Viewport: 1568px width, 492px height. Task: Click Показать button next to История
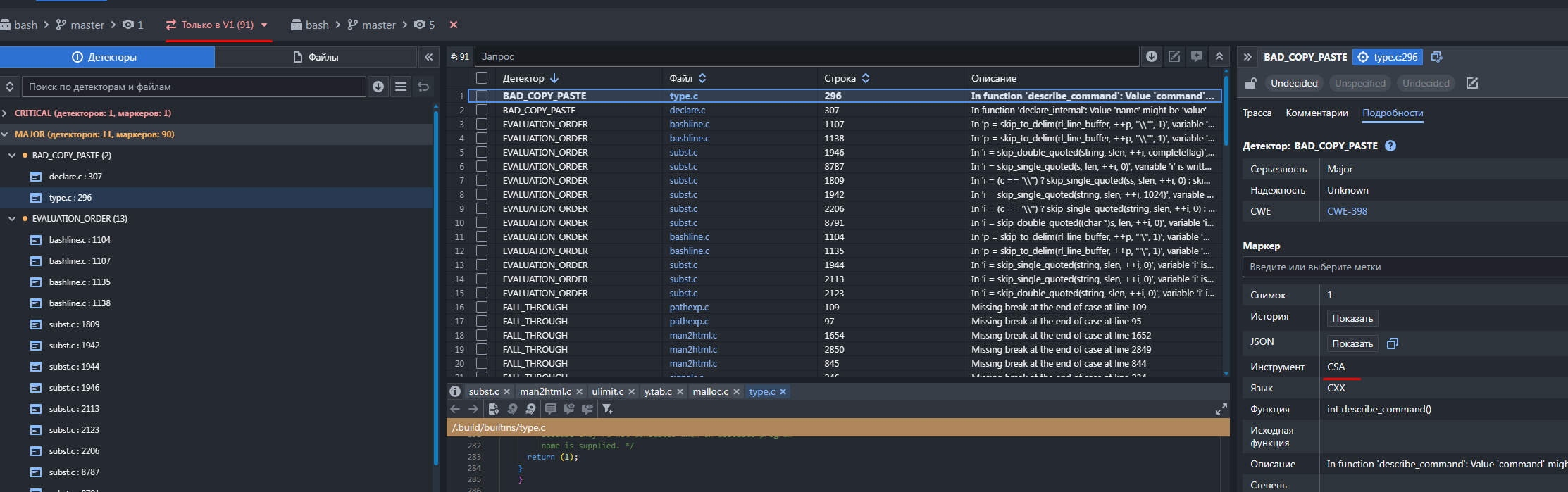click(x=1352, y=318)
